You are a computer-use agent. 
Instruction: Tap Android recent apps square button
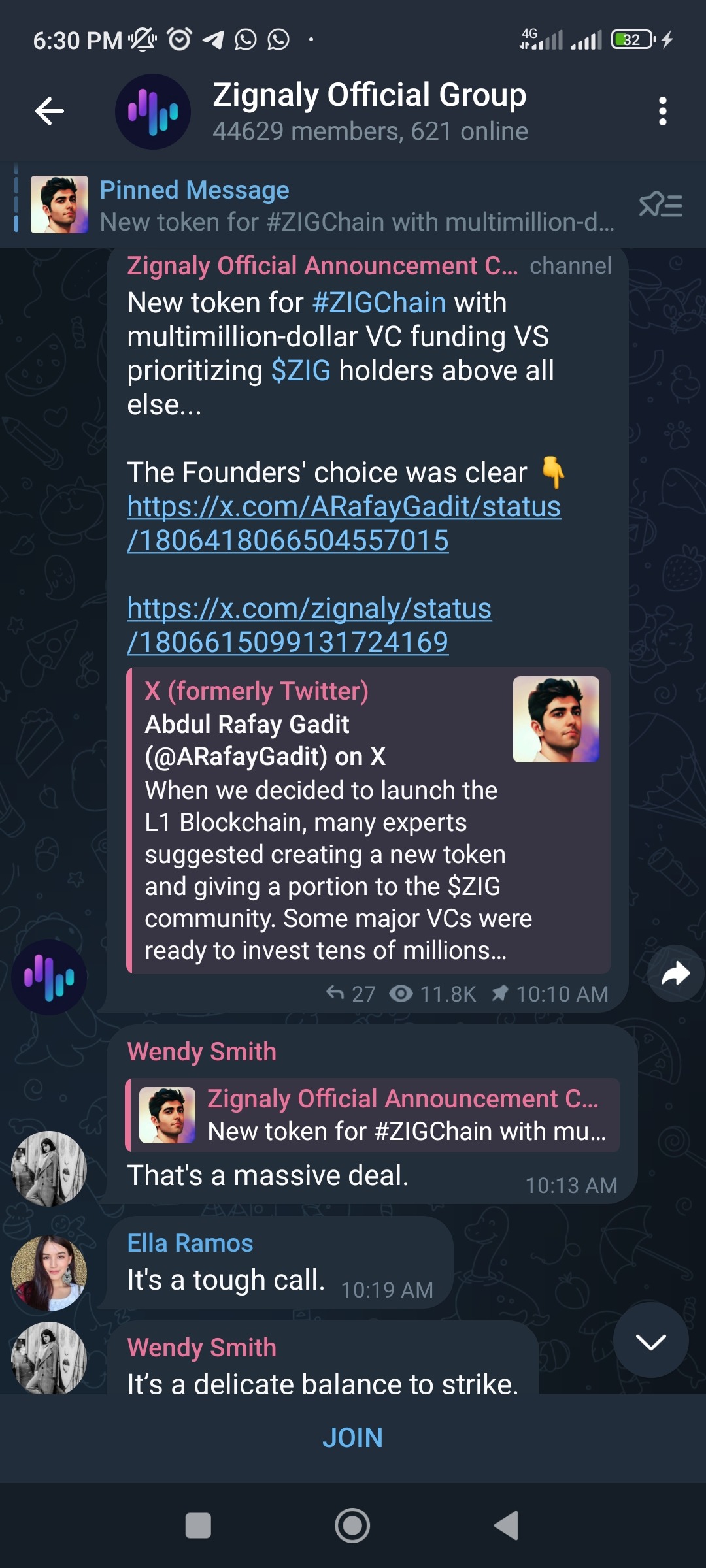tap(198, 1526)
